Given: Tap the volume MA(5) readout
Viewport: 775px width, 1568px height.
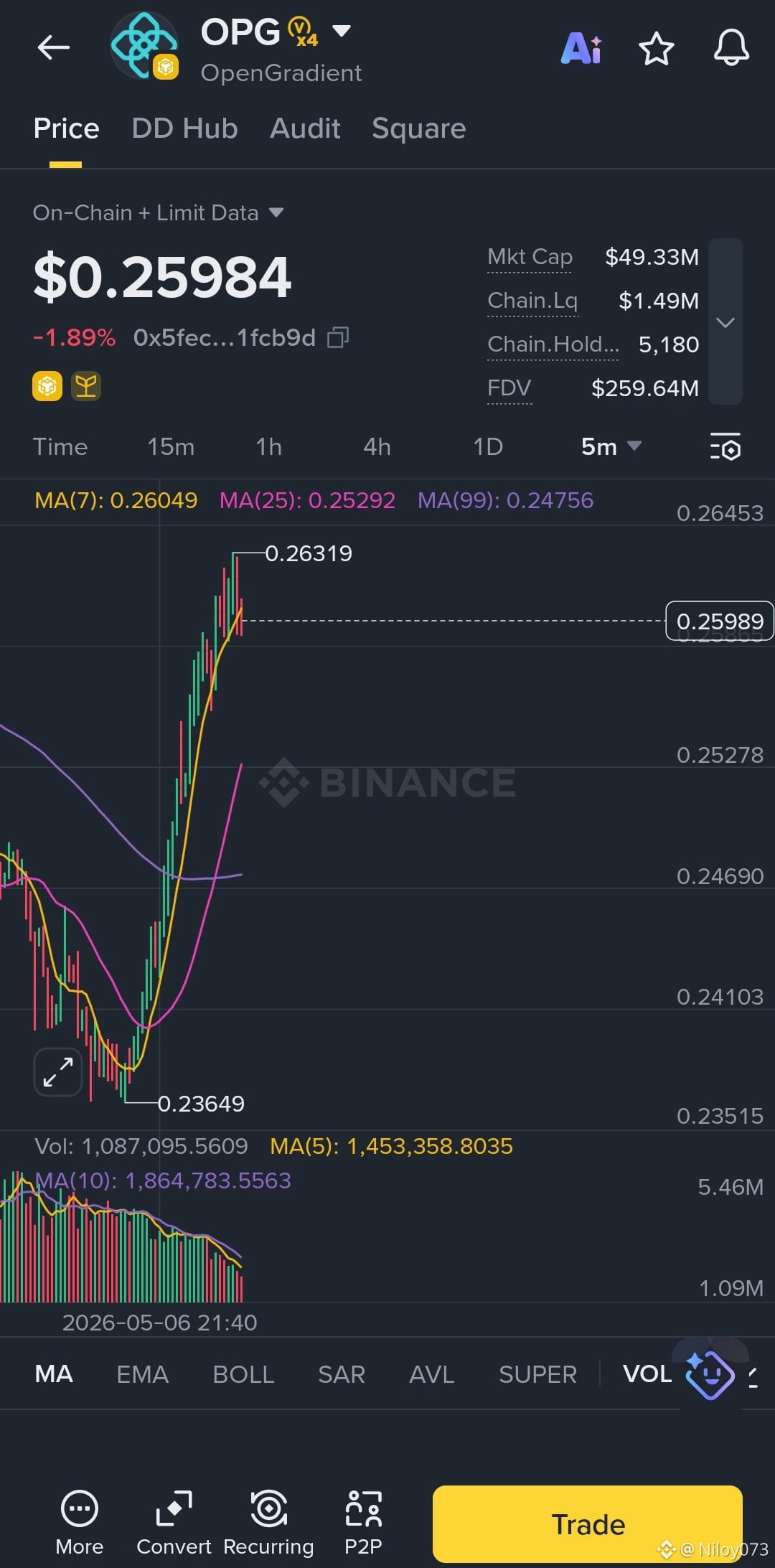Looking at the screenshot, I should pos(391,1146).
